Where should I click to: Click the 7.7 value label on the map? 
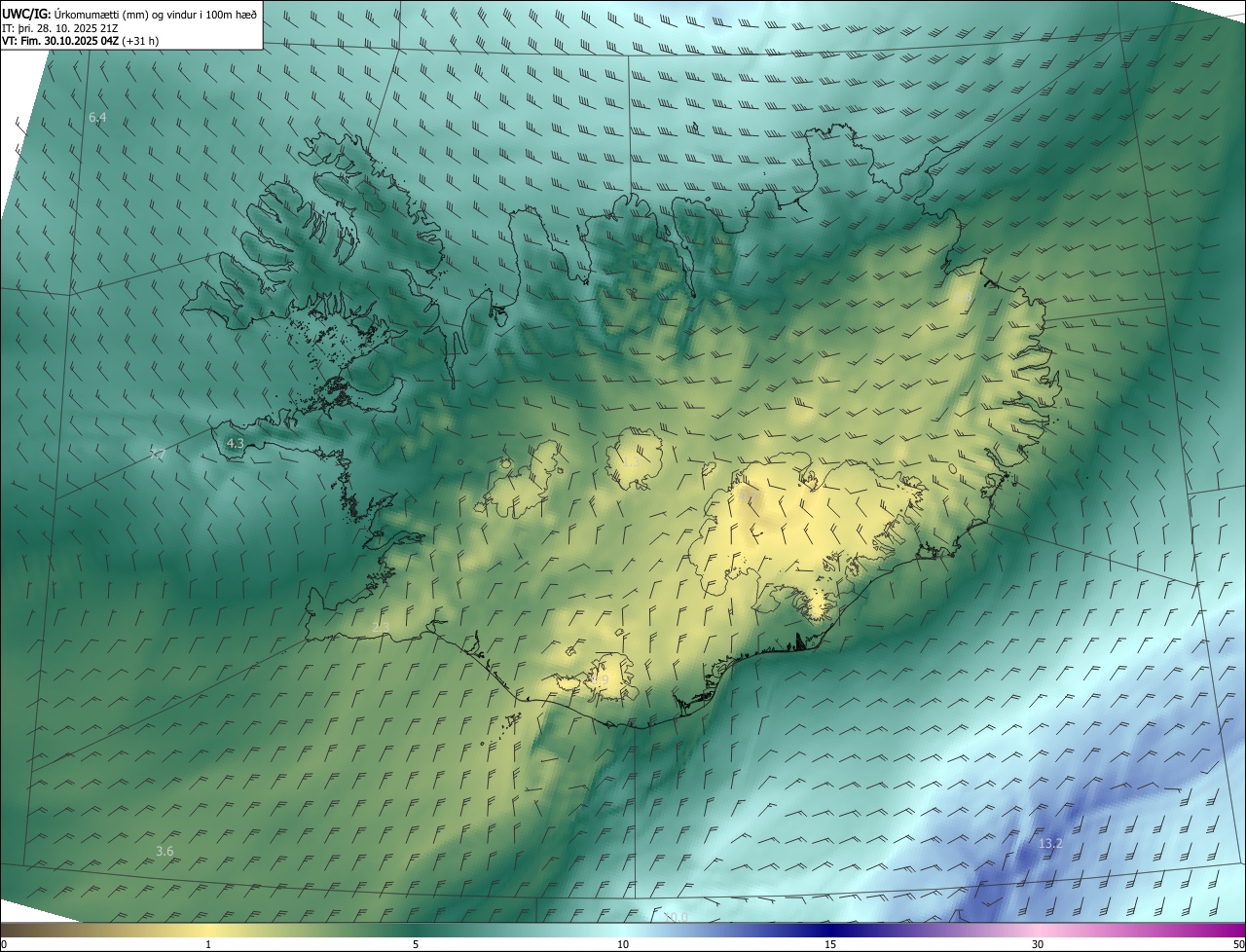[x=159, y=455]
